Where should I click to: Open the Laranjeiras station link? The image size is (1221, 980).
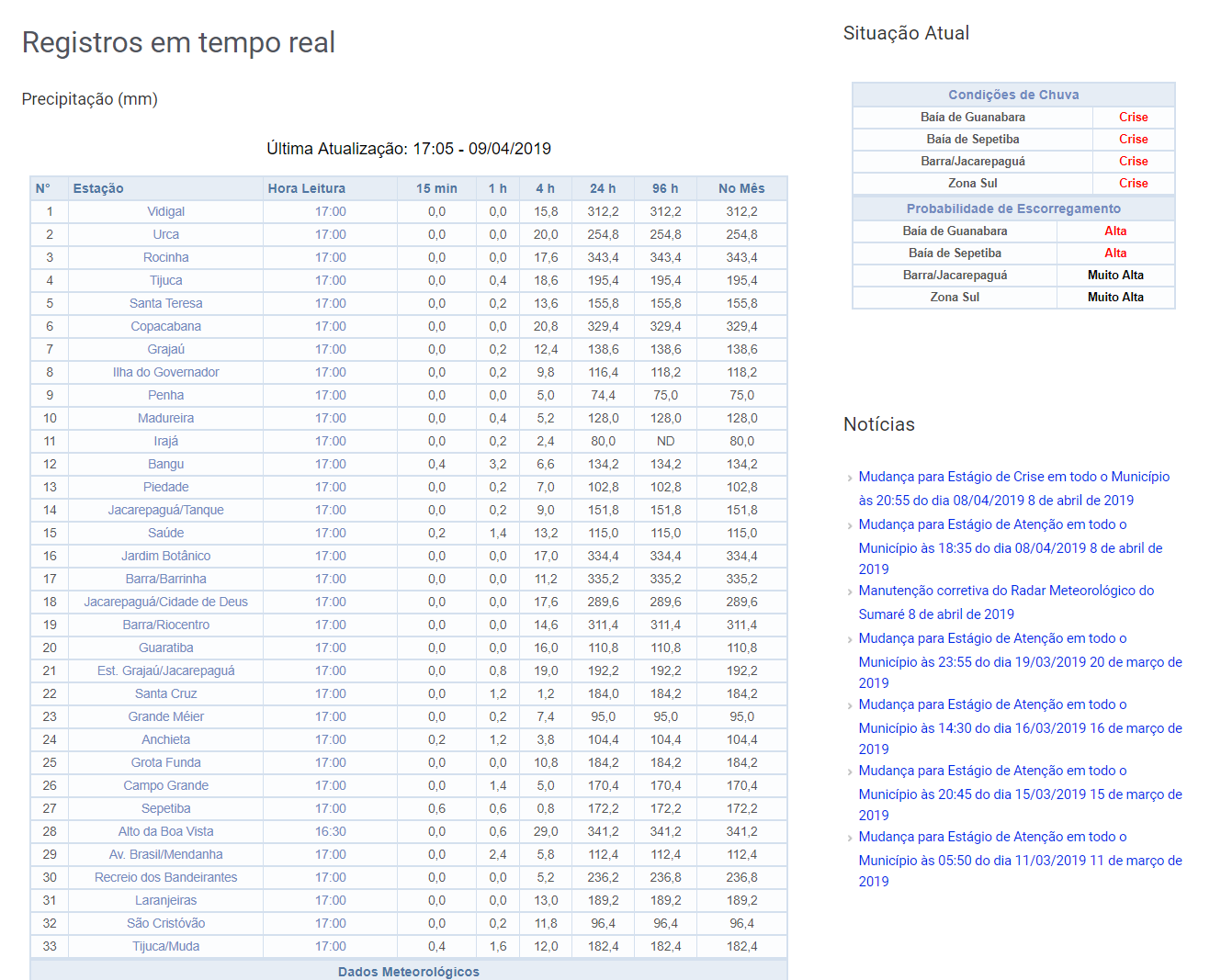click(165, 900)
